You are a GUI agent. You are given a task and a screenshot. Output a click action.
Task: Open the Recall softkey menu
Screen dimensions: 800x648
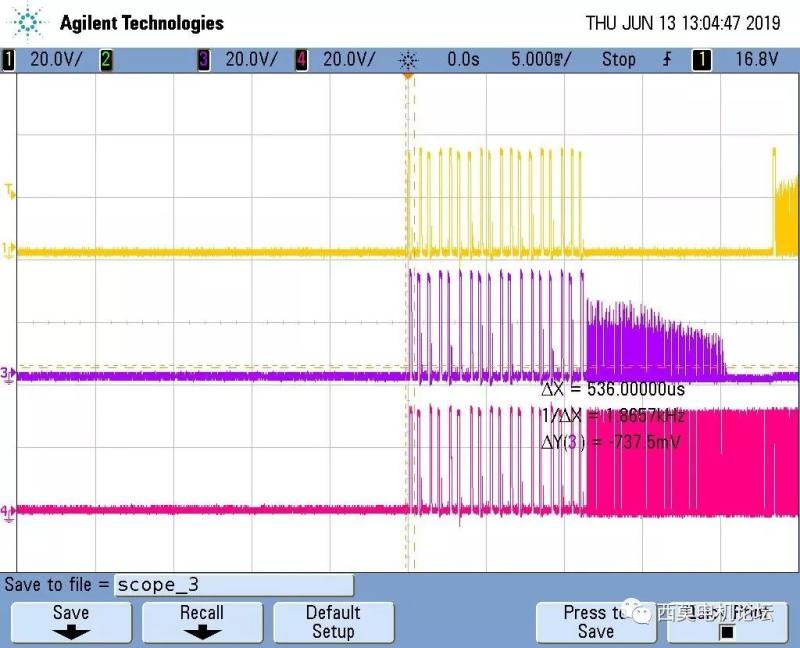[202, 622]
